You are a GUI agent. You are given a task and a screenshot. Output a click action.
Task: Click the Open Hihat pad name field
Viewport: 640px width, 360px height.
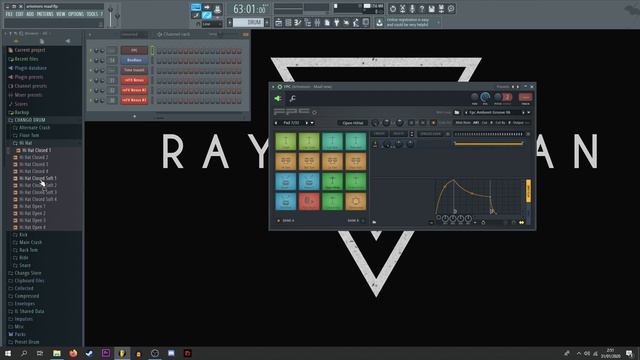coord(353,123)
